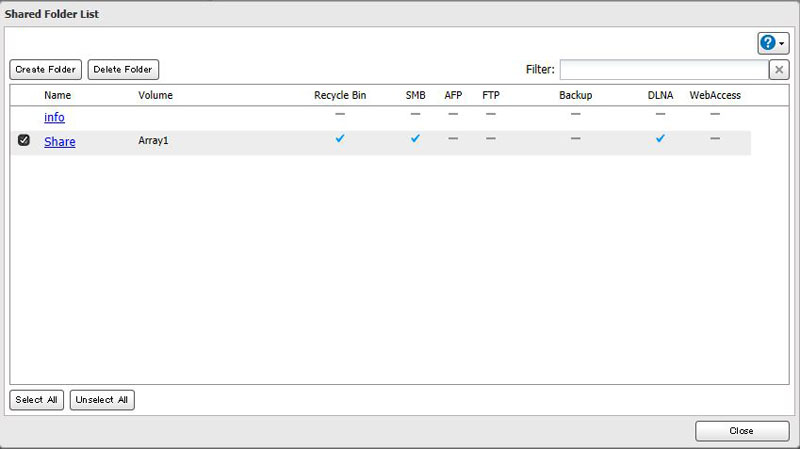Click Share row AFP dash indicator
Screen dimensions: 800x449
tap(453, 138)
